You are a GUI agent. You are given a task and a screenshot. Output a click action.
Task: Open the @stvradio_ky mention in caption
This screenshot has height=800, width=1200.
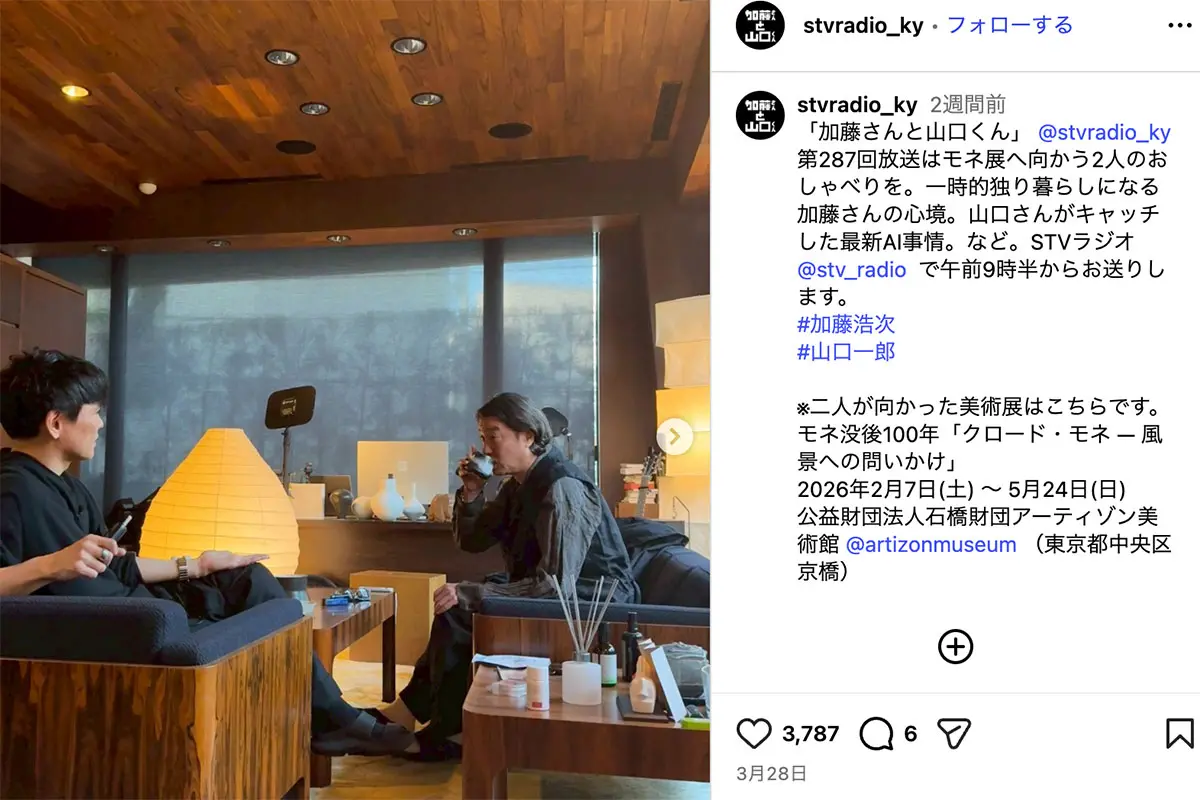[x=1104, y=132]
